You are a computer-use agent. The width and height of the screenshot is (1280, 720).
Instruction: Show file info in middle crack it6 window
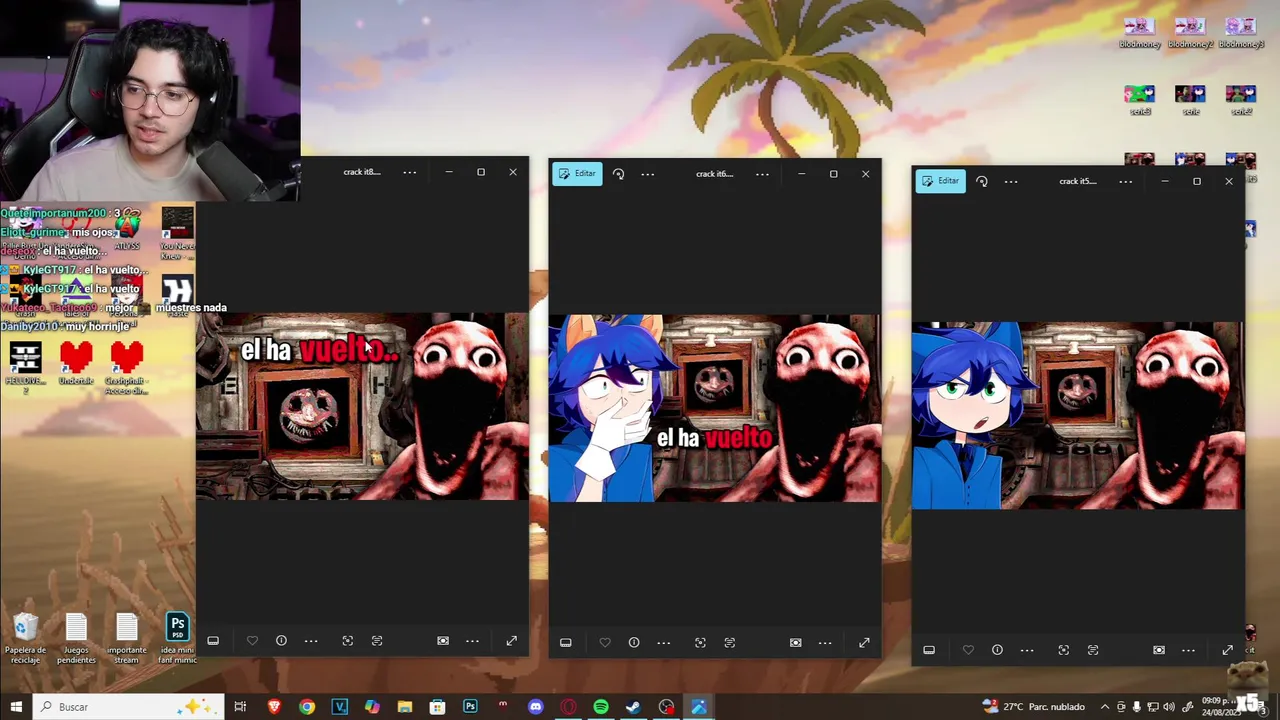pos(634,643)
